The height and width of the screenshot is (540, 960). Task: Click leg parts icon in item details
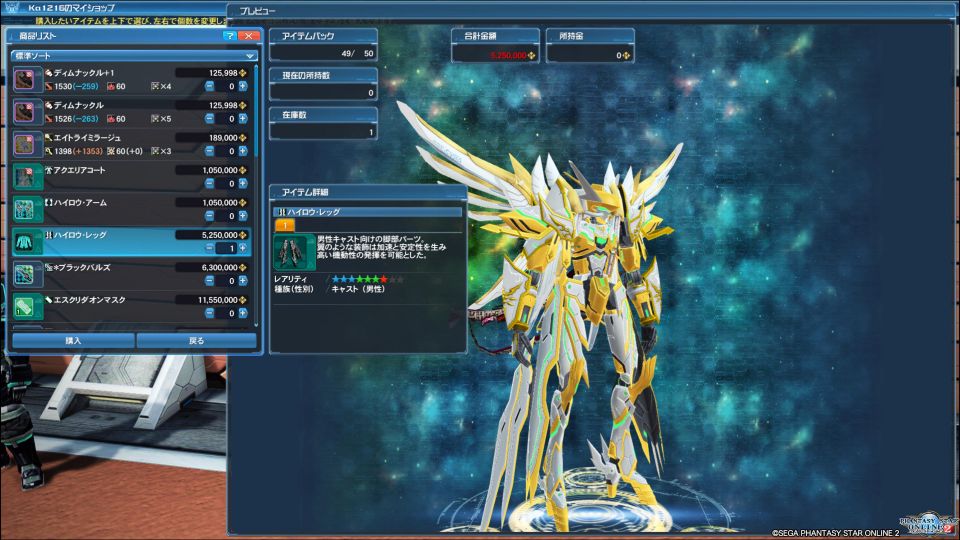tap(294, 253)
